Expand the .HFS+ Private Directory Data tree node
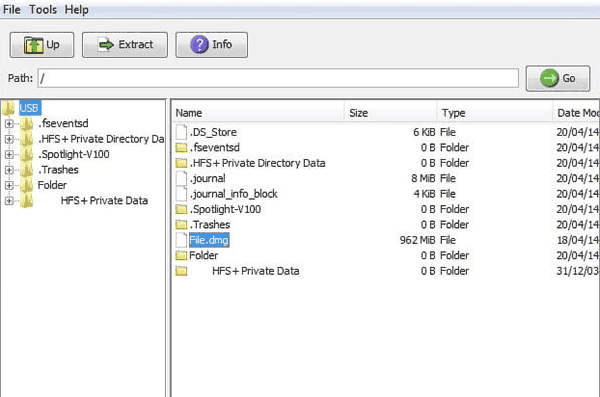 tap(9, 139)
